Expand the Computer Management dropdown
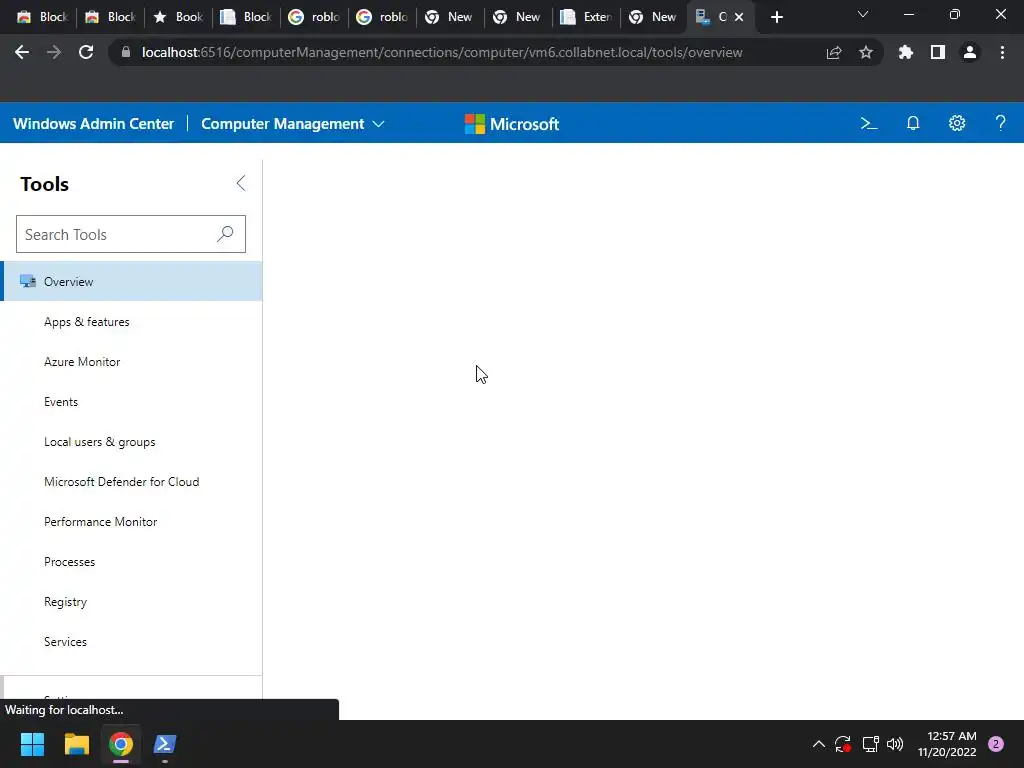 tap(293, 123)
